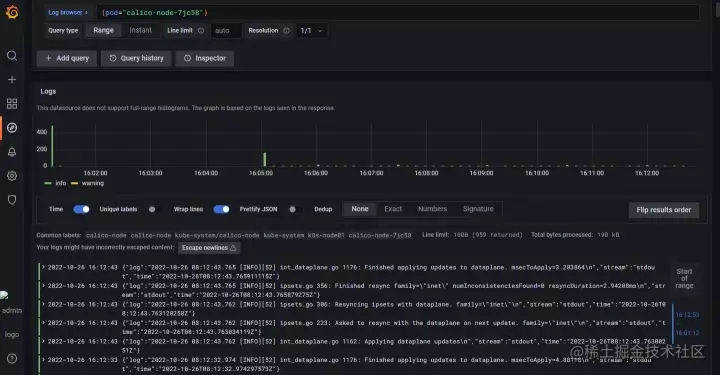Click the Logs panel title
Image resolution: width=720 pixels, height=375 pixels.
(48, 91)
